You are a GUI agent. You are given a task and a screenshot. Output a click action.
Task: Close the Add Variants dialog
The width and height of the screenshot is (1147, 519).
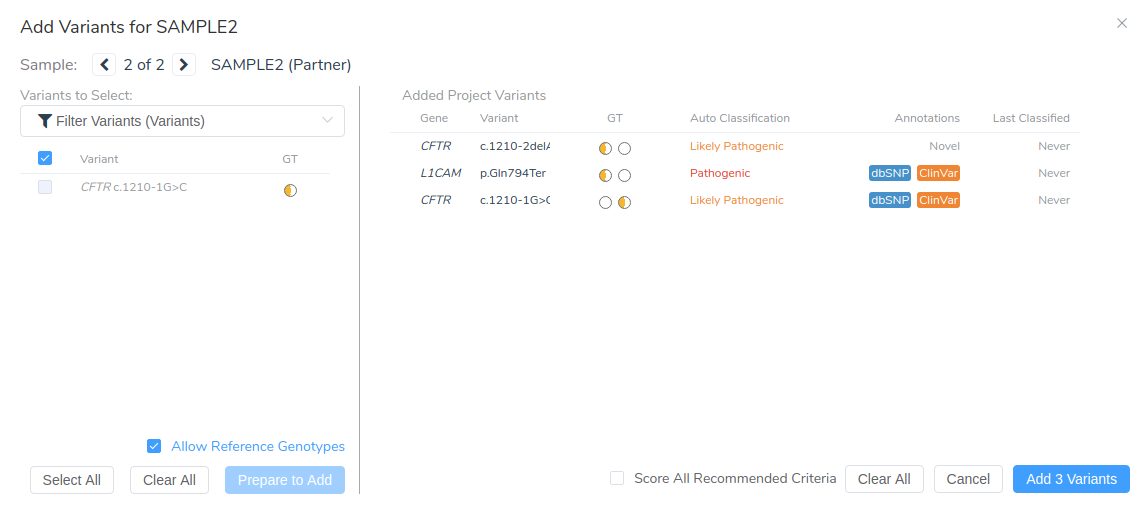1121,23
